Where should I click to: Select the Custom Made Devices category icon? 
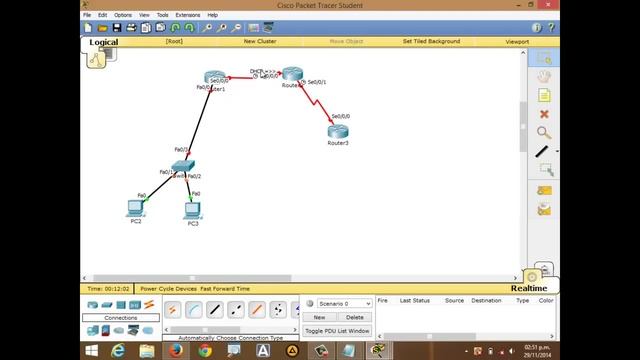point(133,330)
